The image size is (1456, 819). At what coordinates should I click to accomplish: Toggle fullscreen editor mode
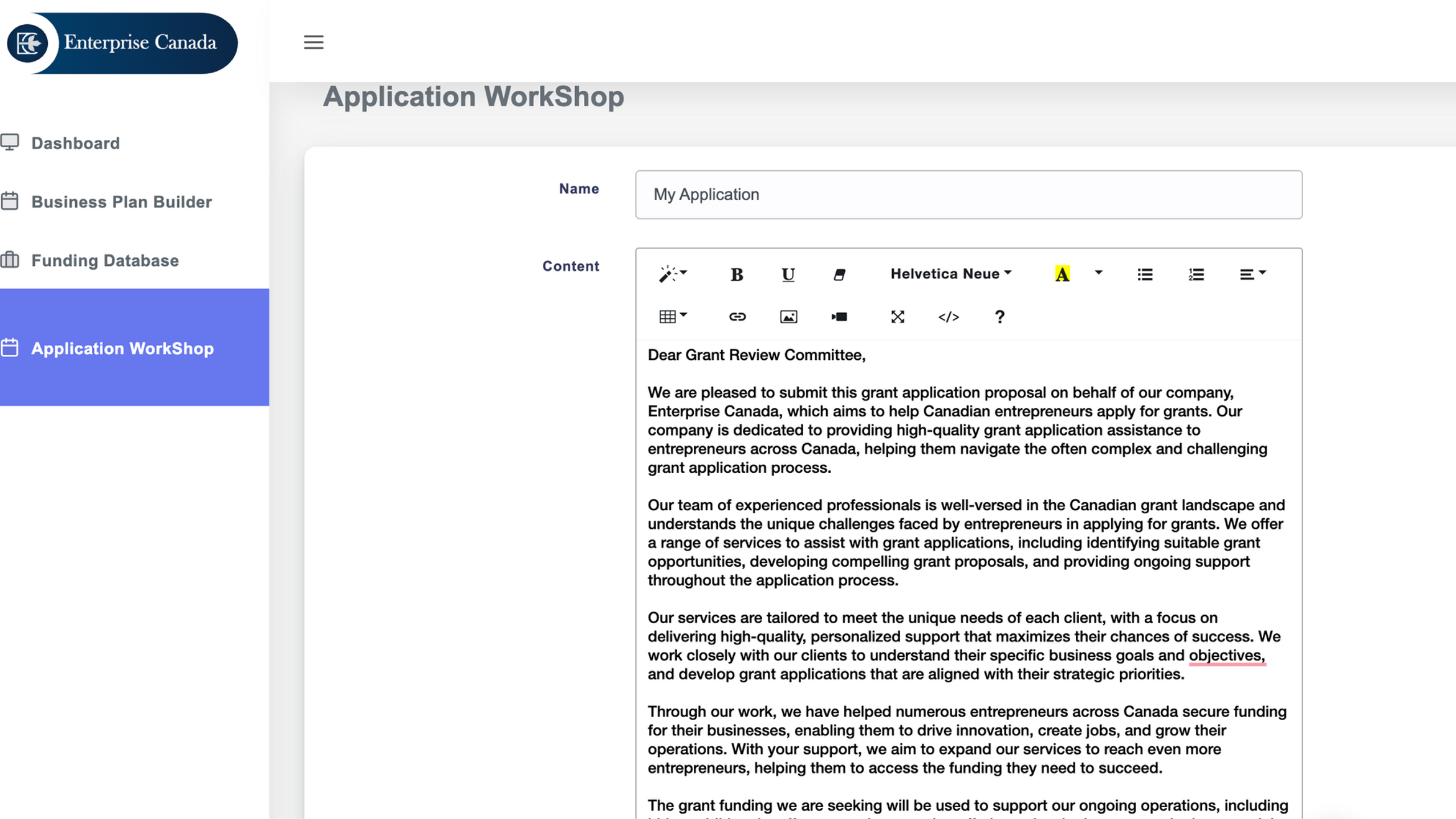(897, 317)
